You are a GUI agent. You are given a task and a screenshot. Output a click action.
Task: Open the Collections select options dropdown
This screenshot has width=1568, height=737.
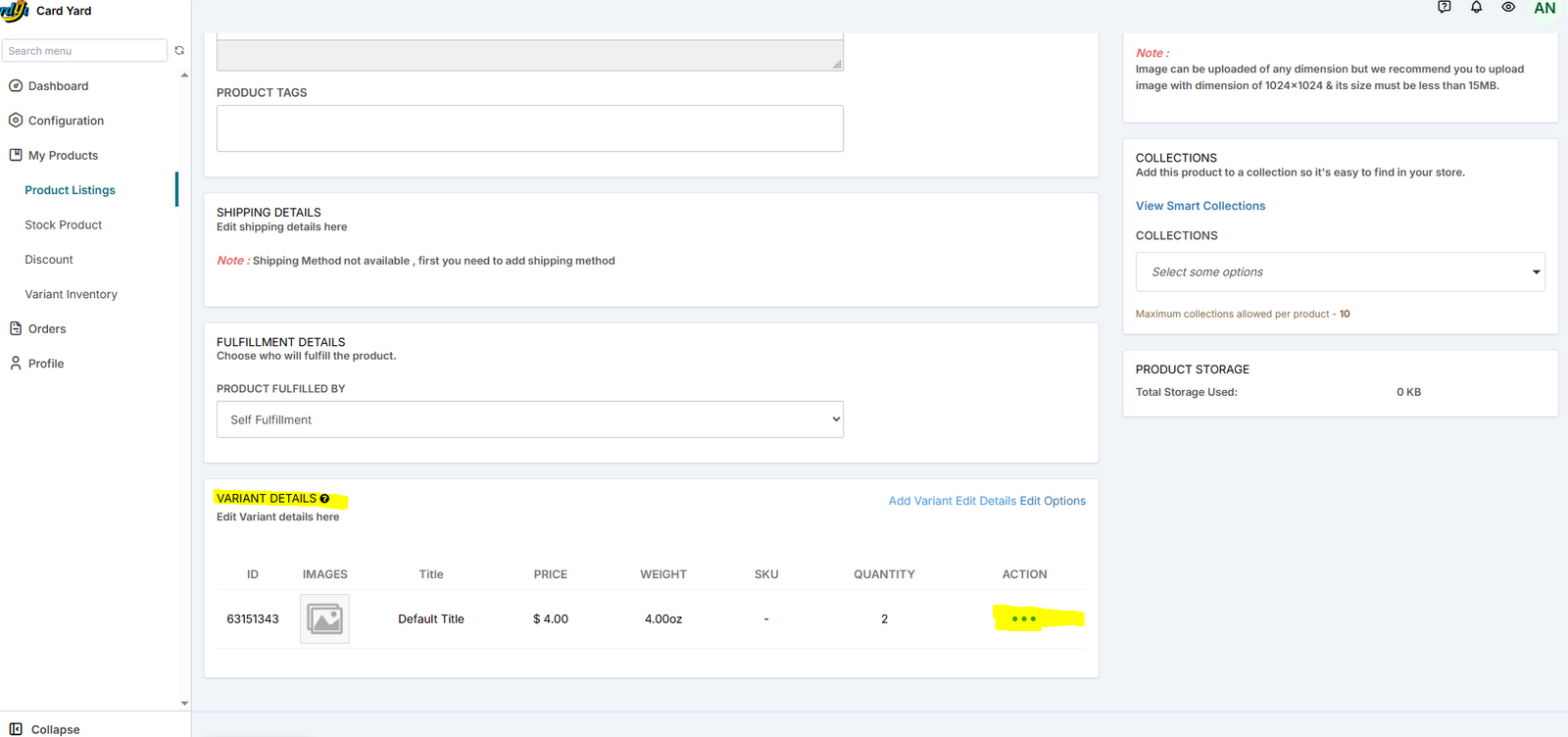(1339, 272)
